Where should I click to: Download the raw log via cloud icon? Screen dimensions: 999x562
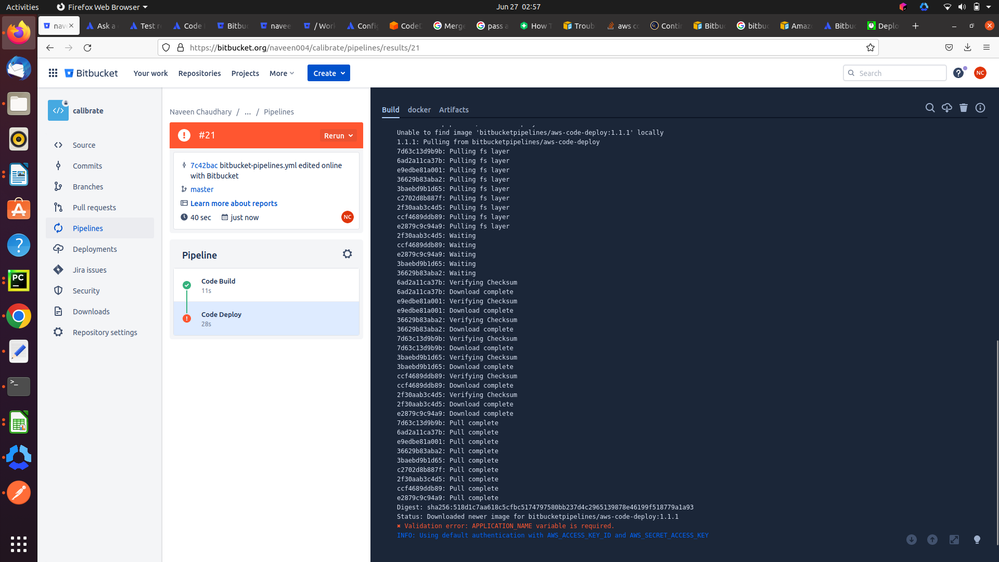click(x=947, y=108)
